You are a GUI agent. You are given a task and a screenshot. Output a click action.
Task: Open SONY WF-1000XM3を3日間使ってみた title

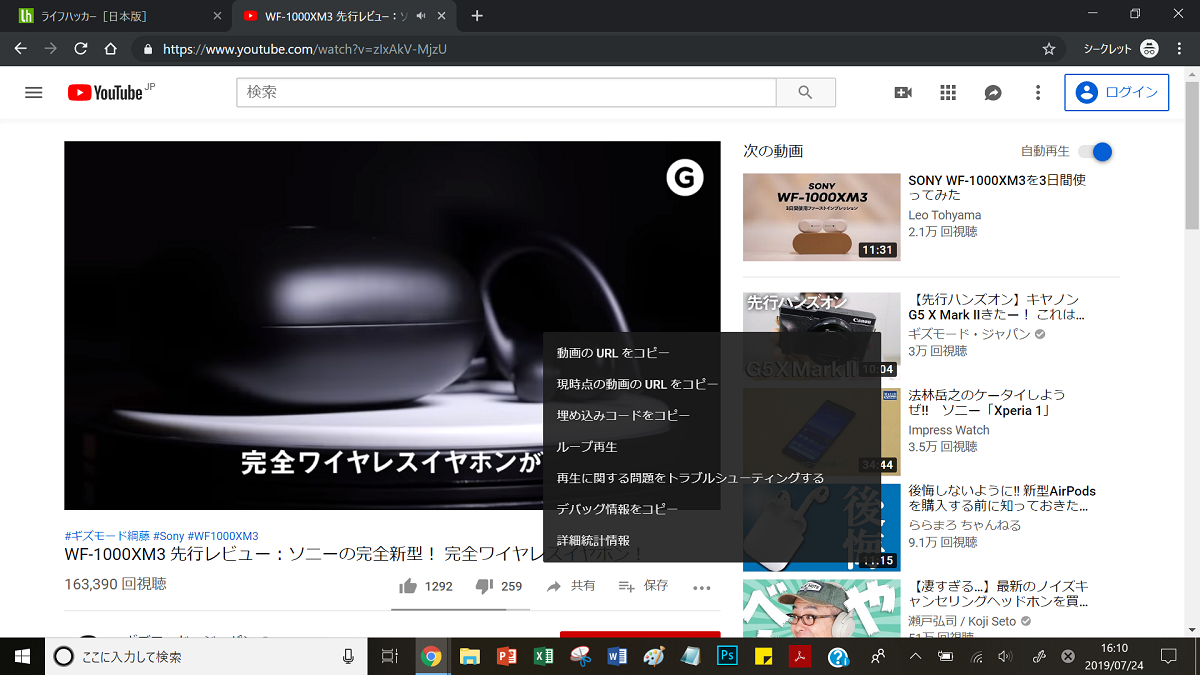997,189
